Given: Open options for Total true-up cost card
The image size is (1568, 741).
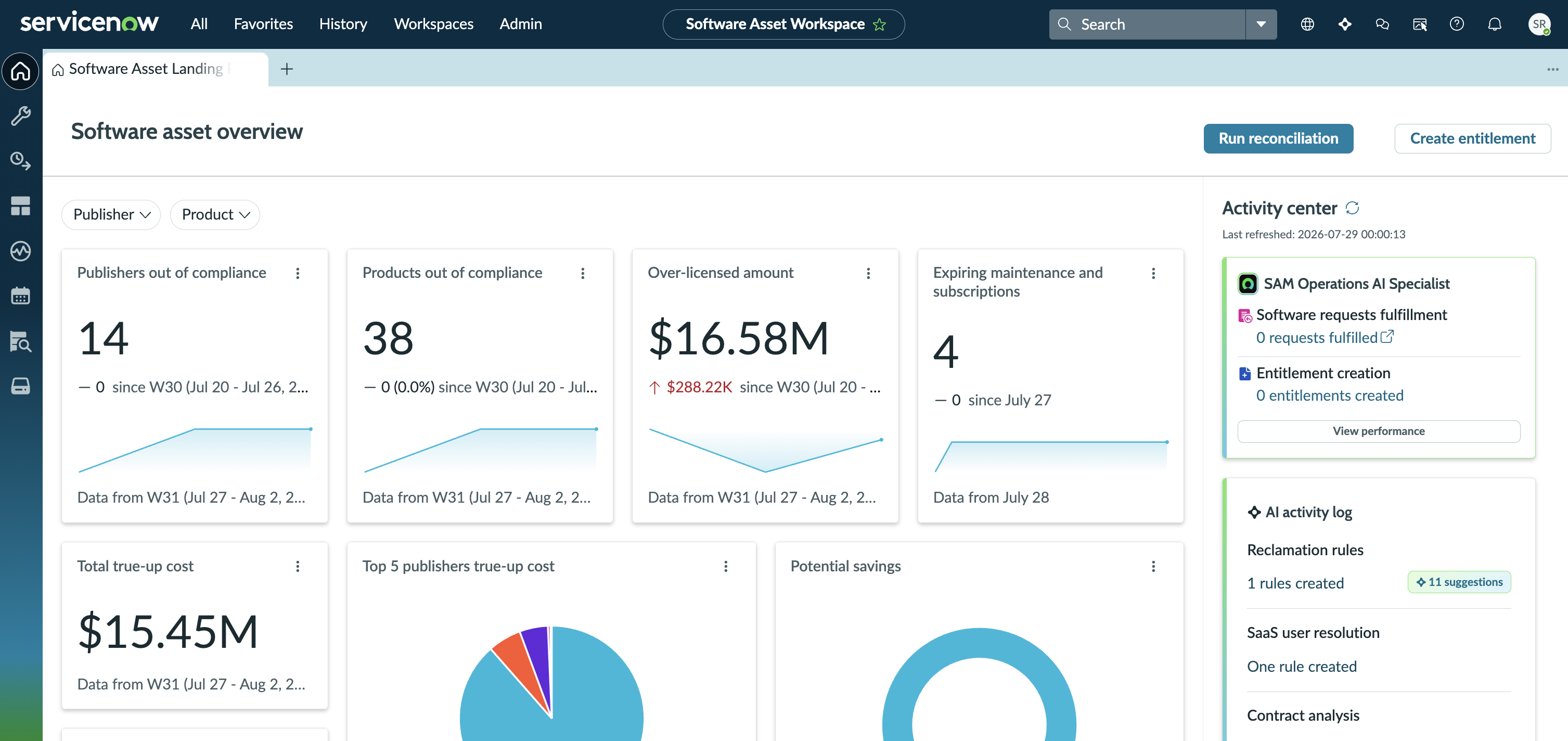Looking at the screenshot, I should (298, 566).
